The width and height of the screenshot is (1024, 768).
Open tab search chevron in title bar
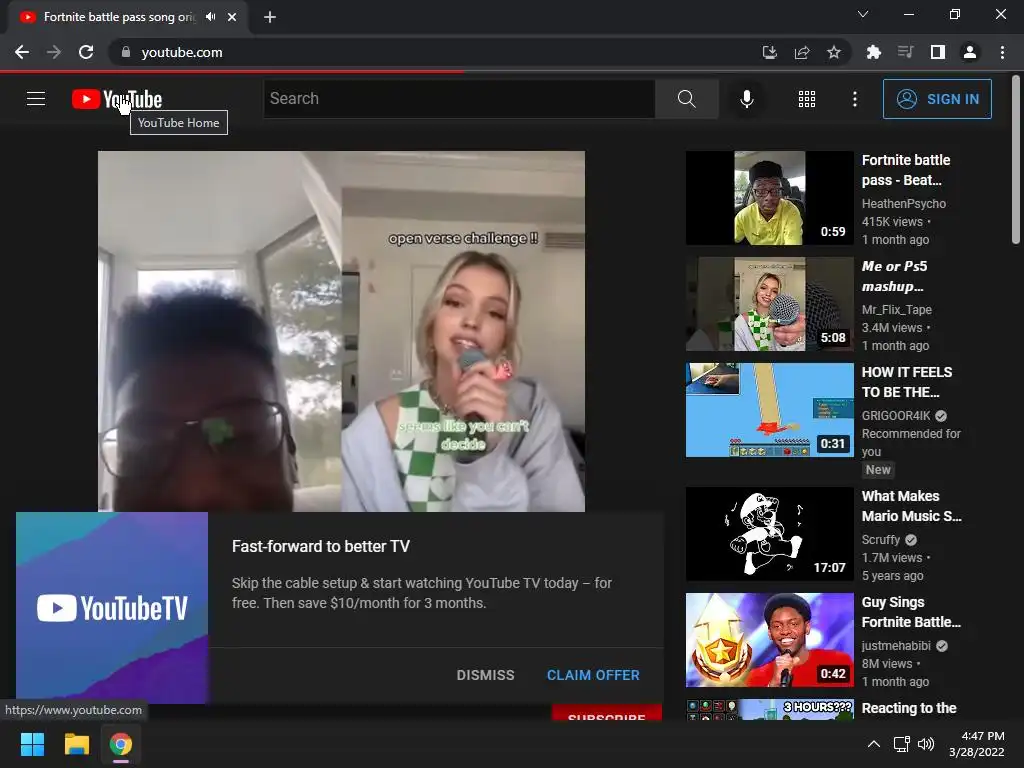pyautogui.click(x=863, y=14)
